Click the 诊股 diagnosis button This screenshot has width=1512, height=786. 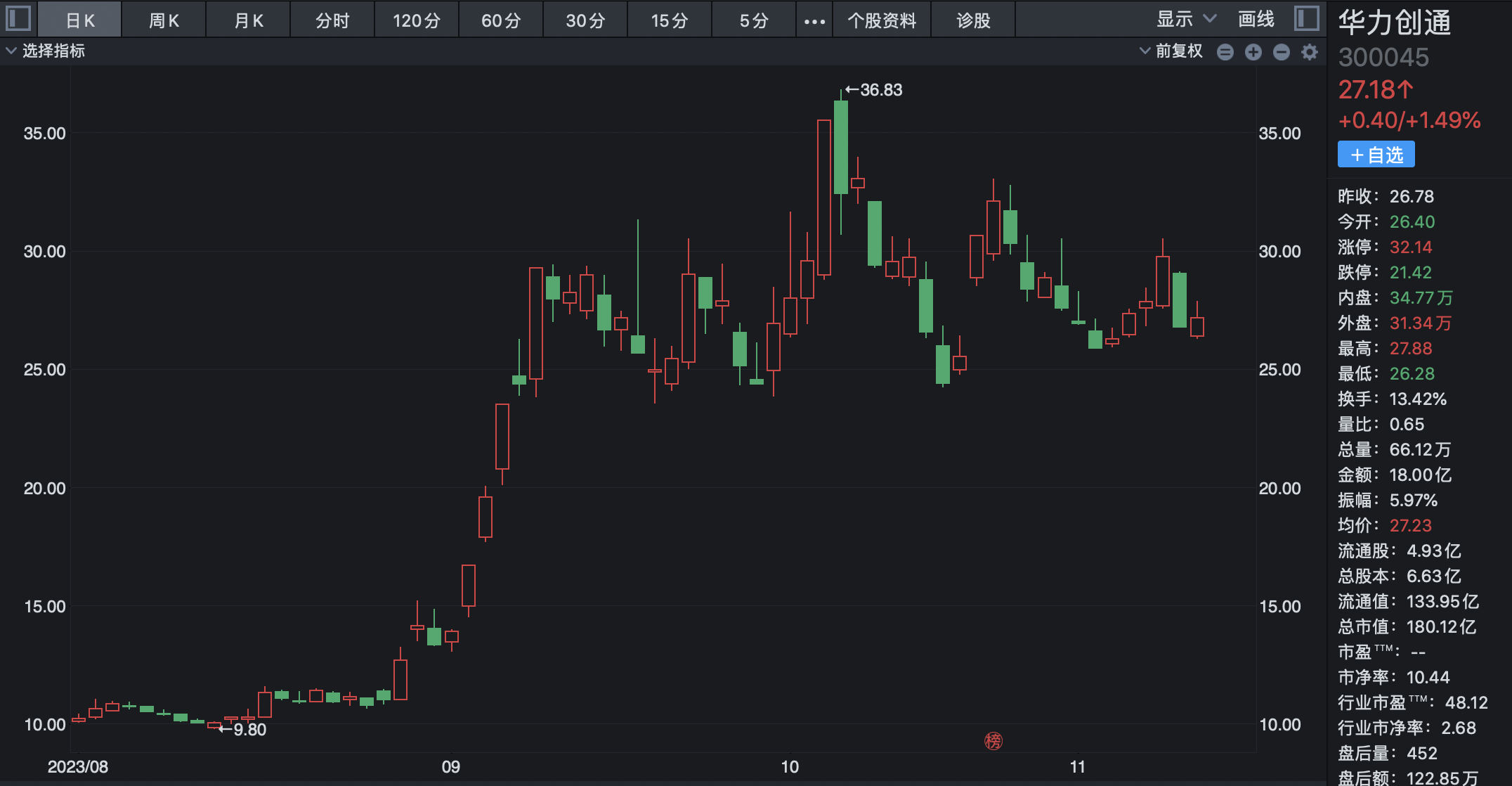pyautogui.click(x=973, y=20)
